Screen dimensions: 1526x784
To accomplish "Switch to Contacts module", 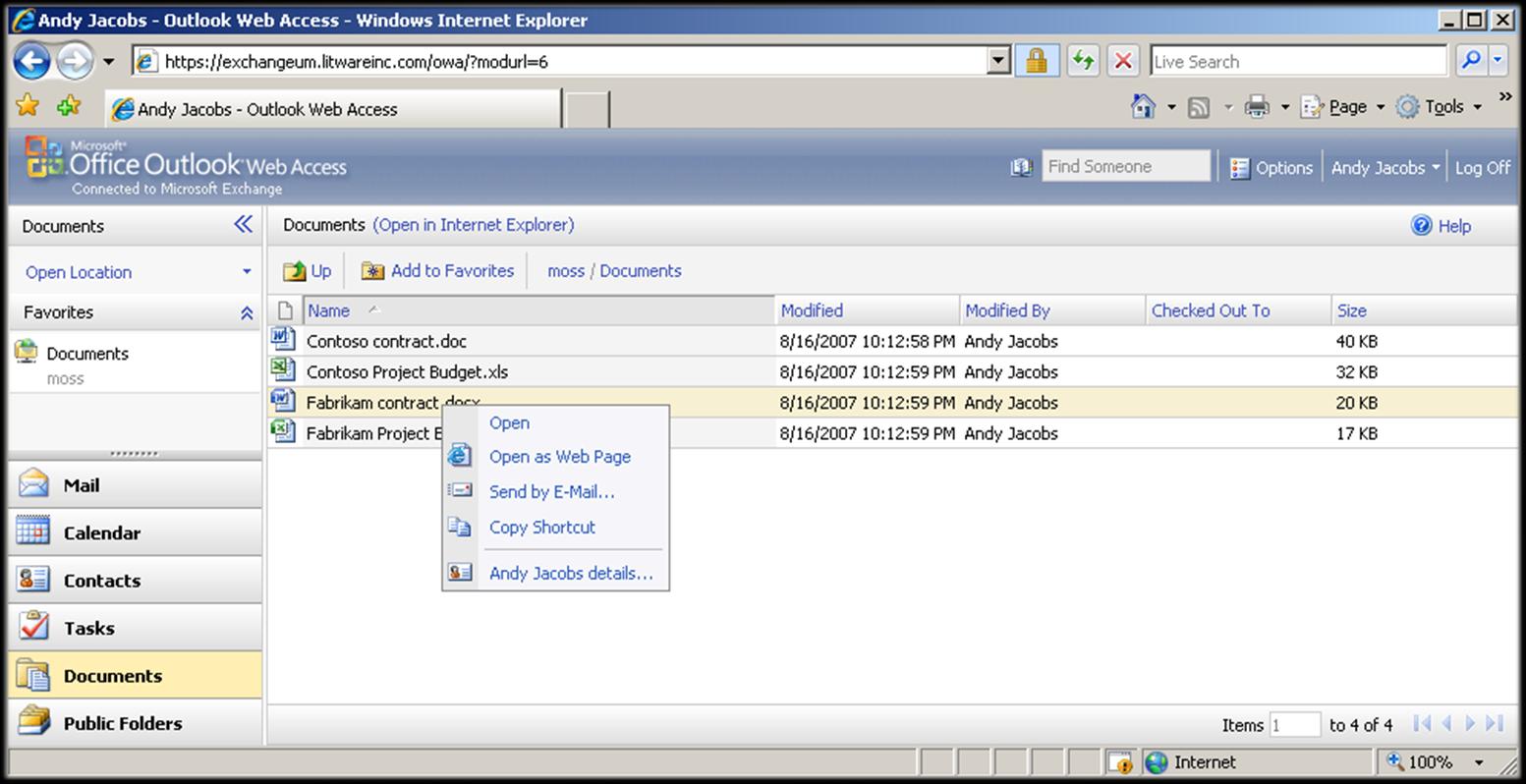I will pos(135,580).
